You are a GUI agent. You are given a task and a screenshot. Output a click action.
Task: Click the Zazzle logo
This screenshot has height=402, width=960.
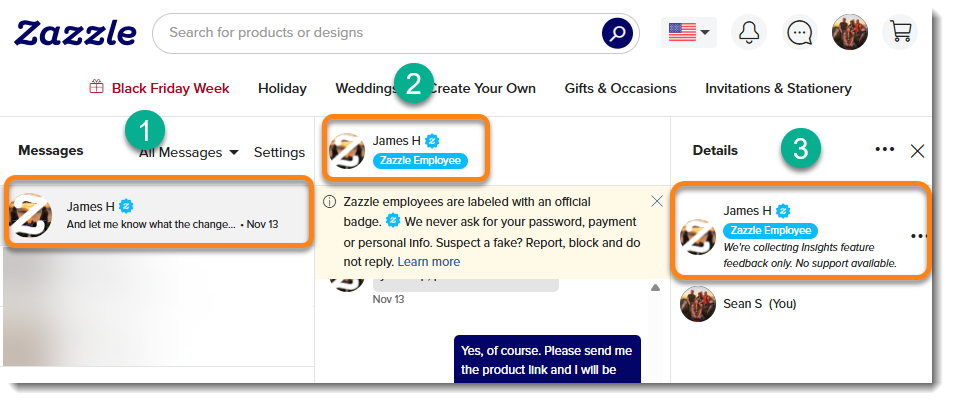tap(75, 33)
